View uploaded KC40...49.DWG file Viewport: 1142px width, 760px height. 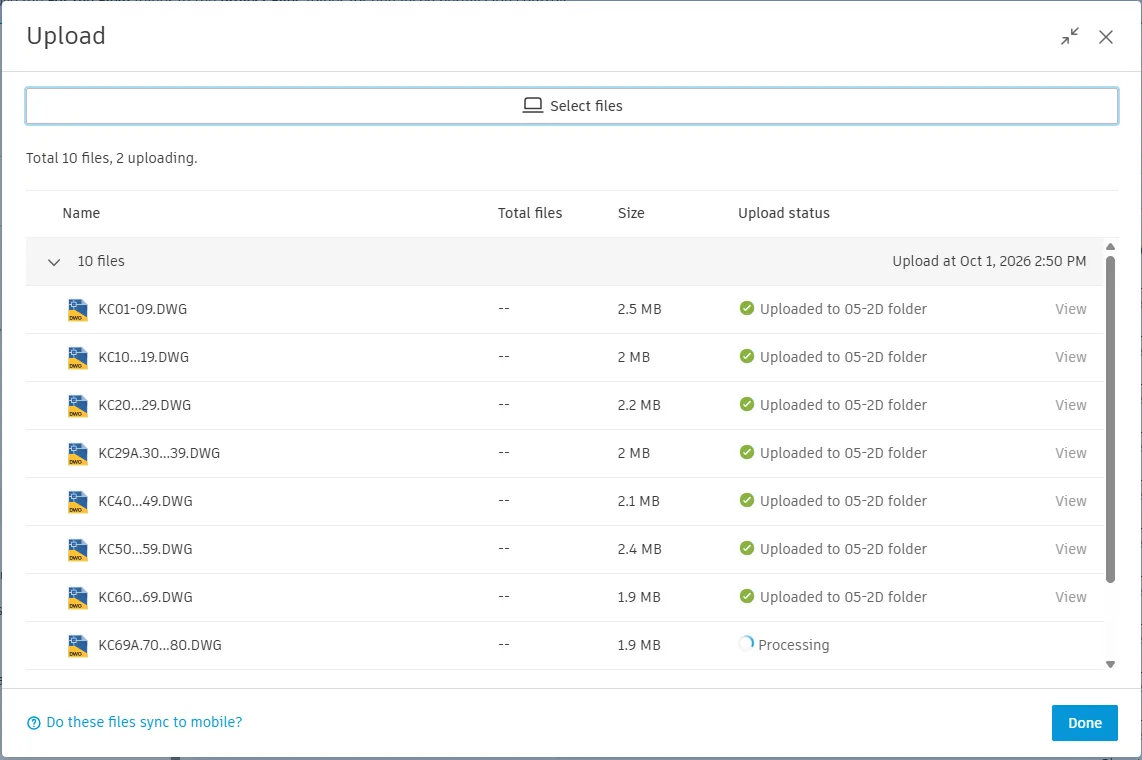(1071, 501)
